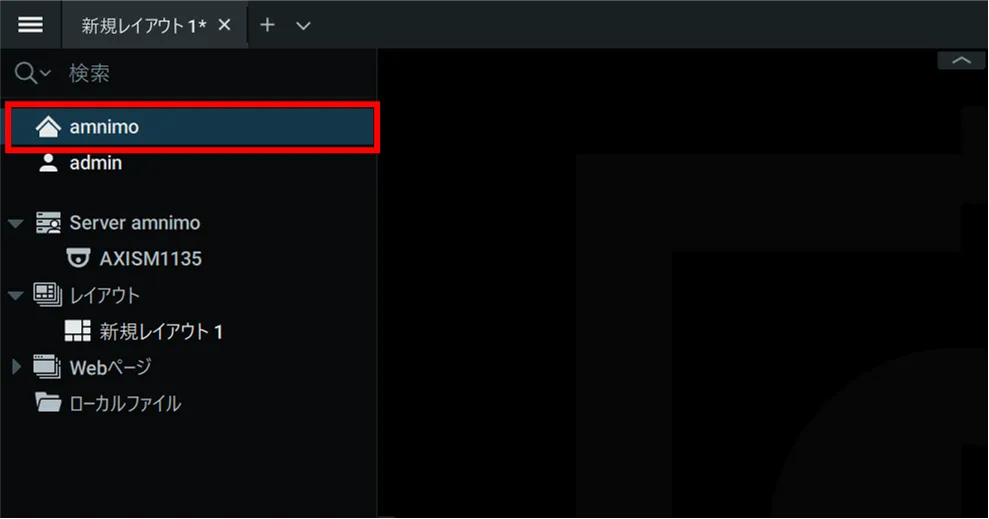Click the ローカルファイル folder icon
Viewport: 989px width, 519px height.
(x=49, y=402)
